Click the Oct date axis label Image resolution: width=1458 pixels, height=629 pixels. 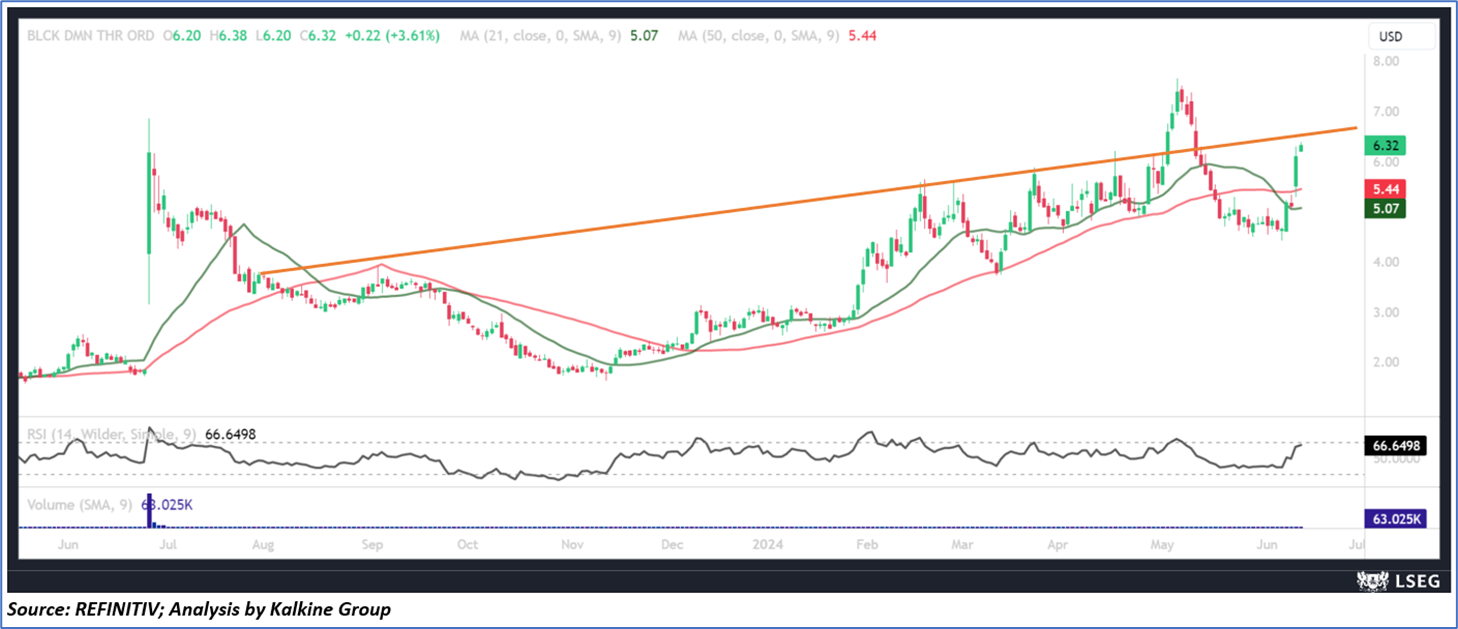[467, 546]
